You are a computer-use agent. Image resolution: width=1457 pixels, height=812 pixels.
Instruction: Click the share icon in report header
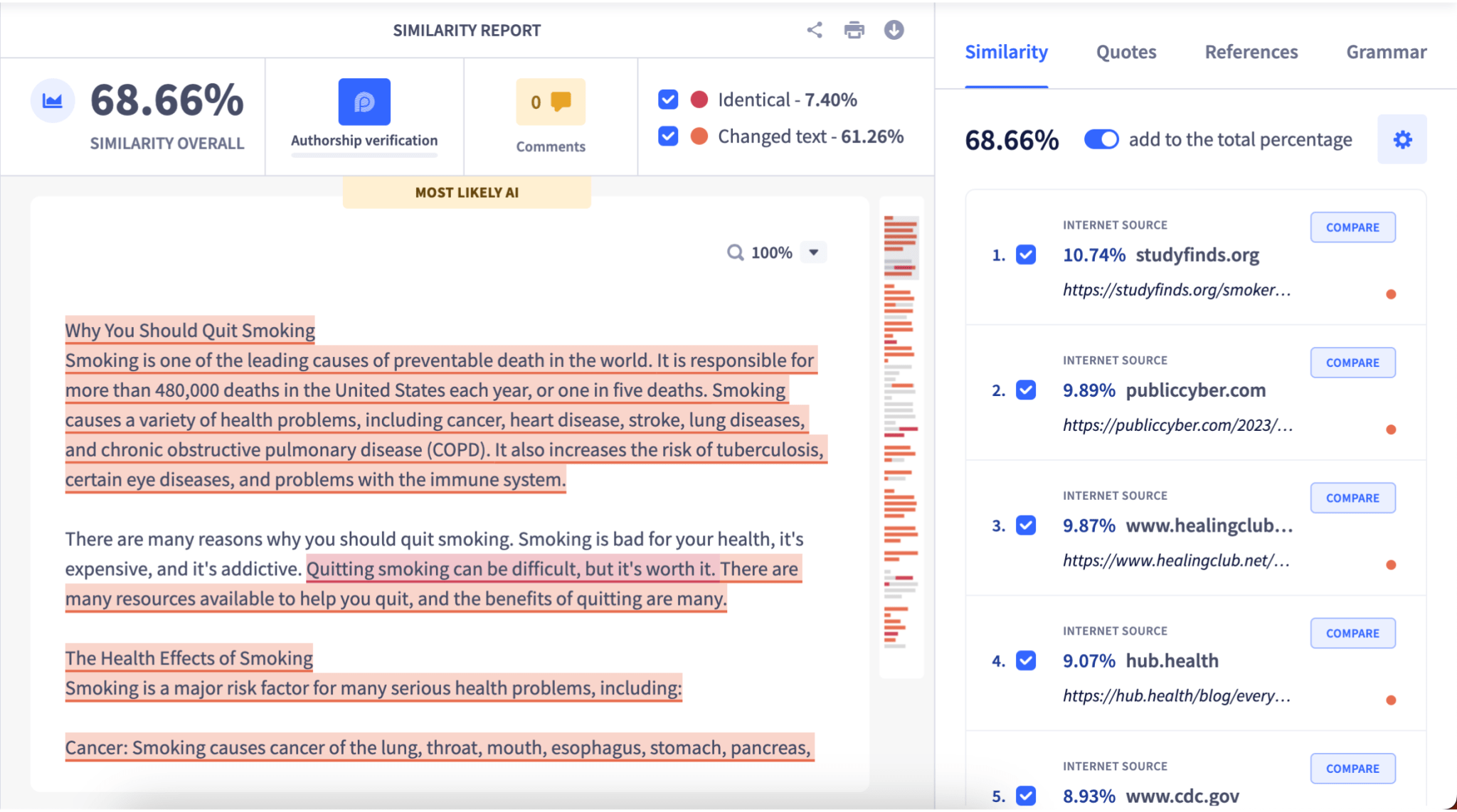pyautogui.click(x=815, y=30)
